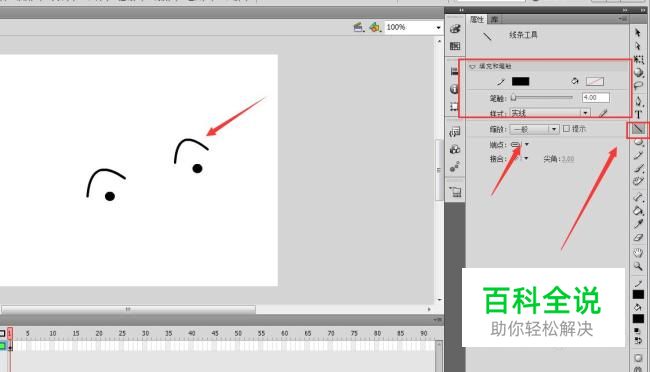Open the Motion Presets panel icon

tap(455, 167)
